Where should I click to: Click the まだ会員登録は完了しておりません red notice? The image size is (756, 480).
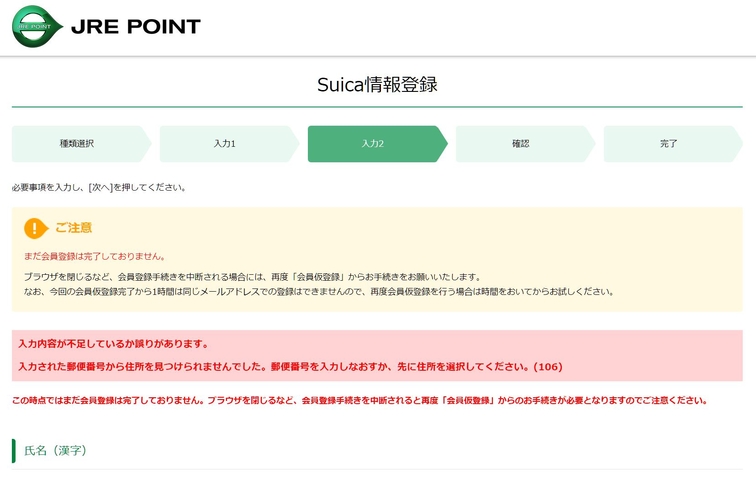click(x=94, y=256)
